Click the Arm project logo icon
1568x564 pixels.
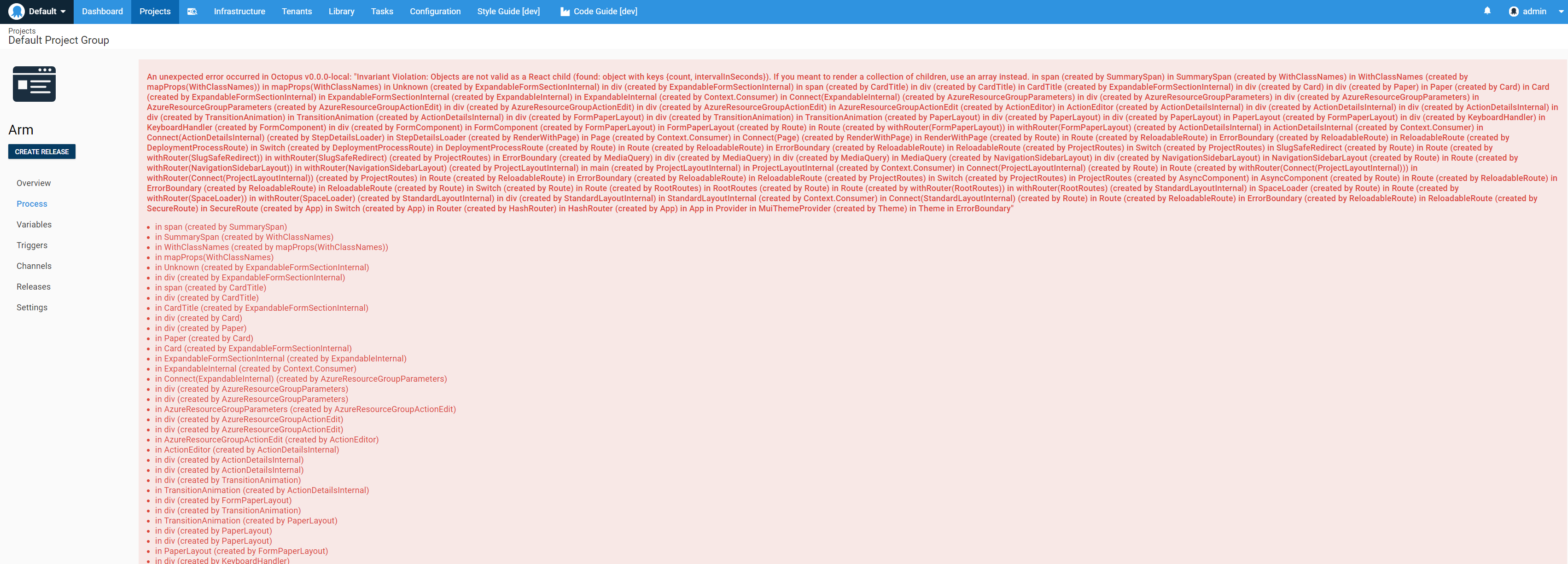pos(34,84)
